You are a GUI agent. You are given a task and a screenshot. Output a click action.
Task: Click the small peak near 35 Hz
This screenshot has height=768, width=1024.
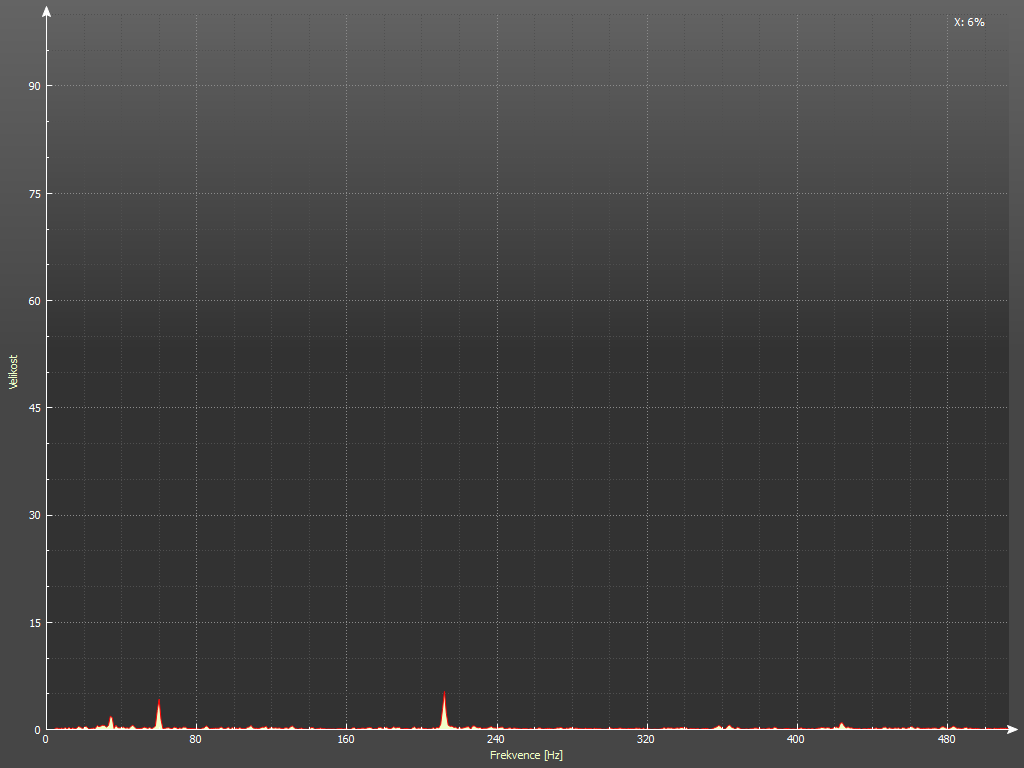coord(111,721)
